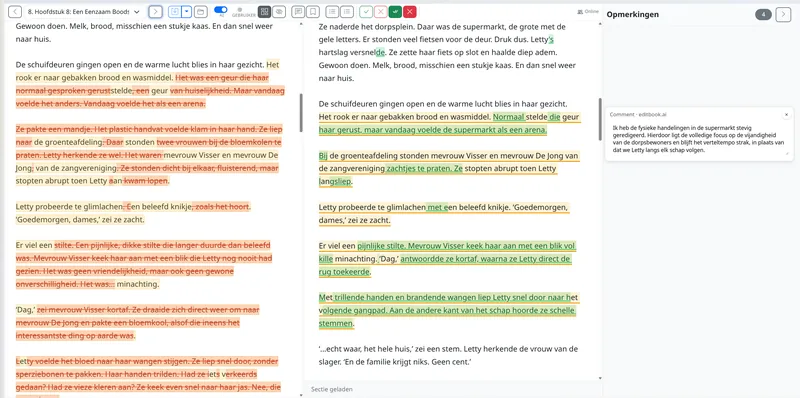Click the bookmark icon in toolbar
800x398 pixels.
click(313, 11)
